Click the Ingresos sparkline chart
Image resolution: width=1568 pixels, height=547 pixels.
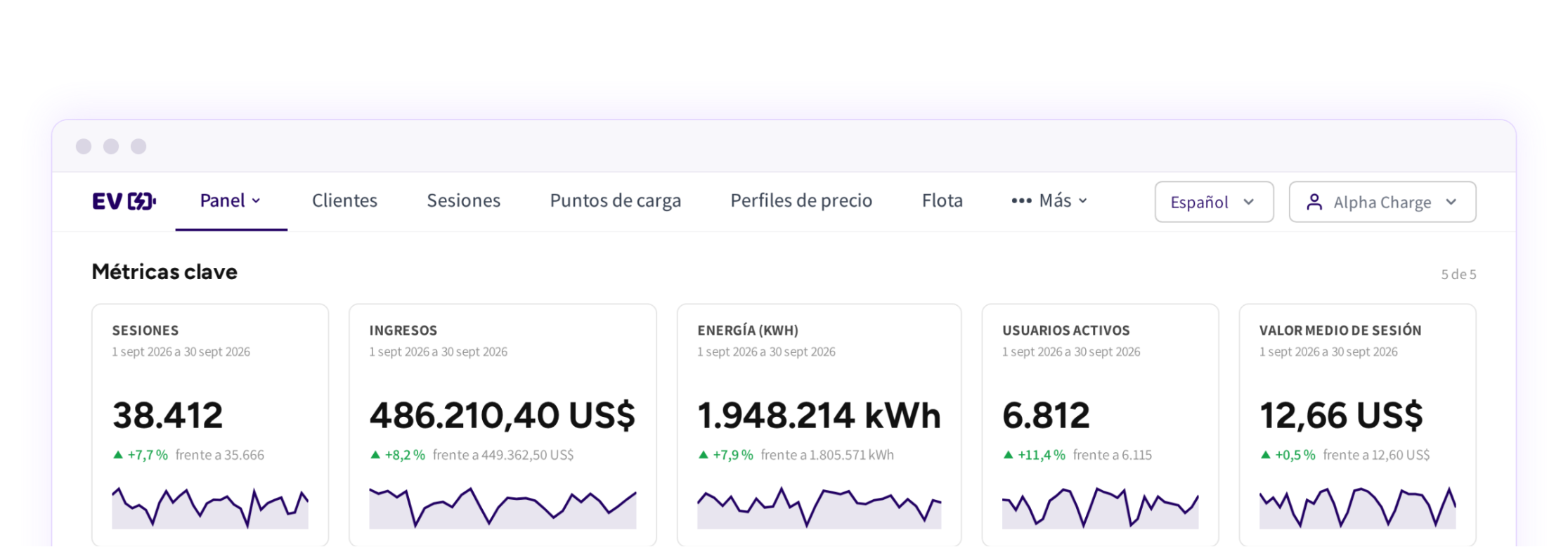[x=503, y=507]
